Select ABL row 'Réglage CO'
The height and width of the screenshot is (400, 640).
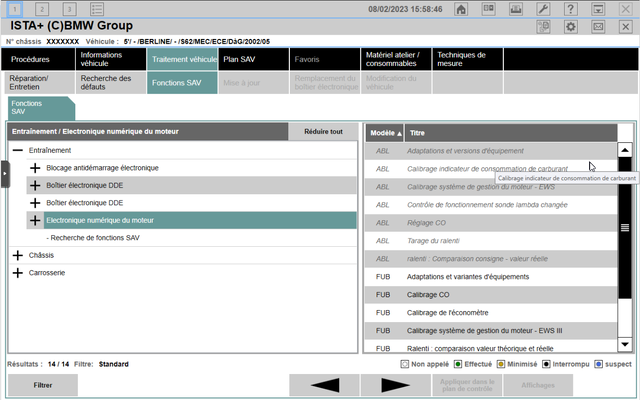click(x=491, y=223)
